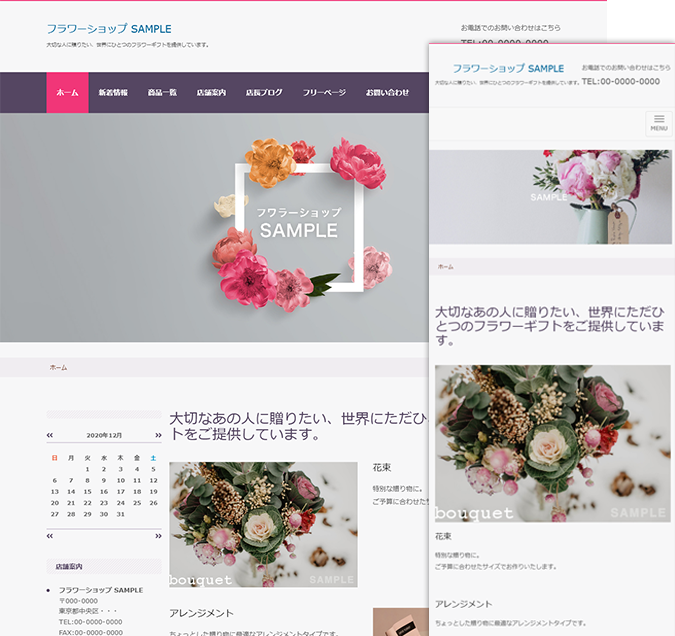Open the 新着情報 menu item
The image size is (675, 636).
(x=113, y=92)
